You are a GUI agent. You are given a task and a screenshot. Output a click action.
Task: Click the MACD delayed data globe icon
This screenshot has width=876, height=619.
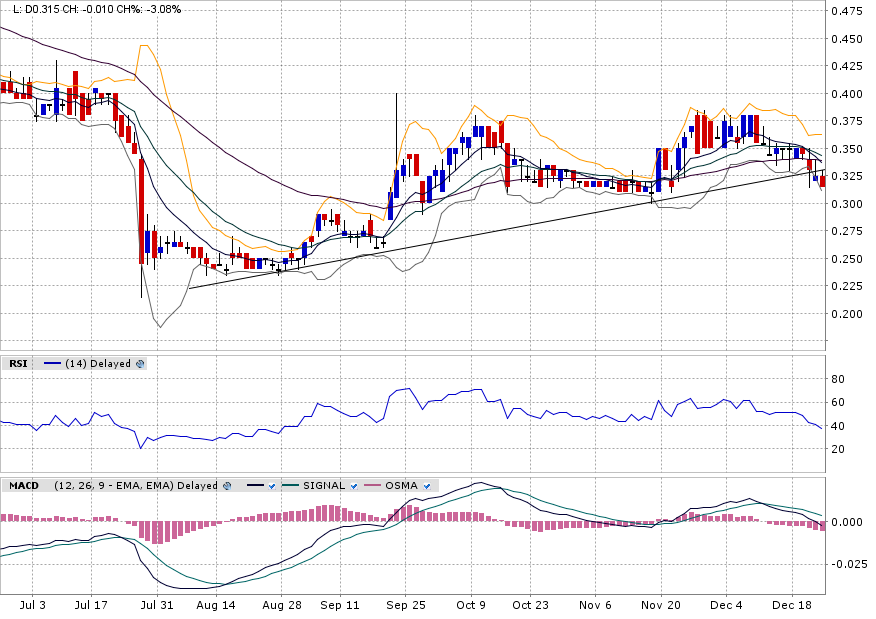[x=227, y=486]
